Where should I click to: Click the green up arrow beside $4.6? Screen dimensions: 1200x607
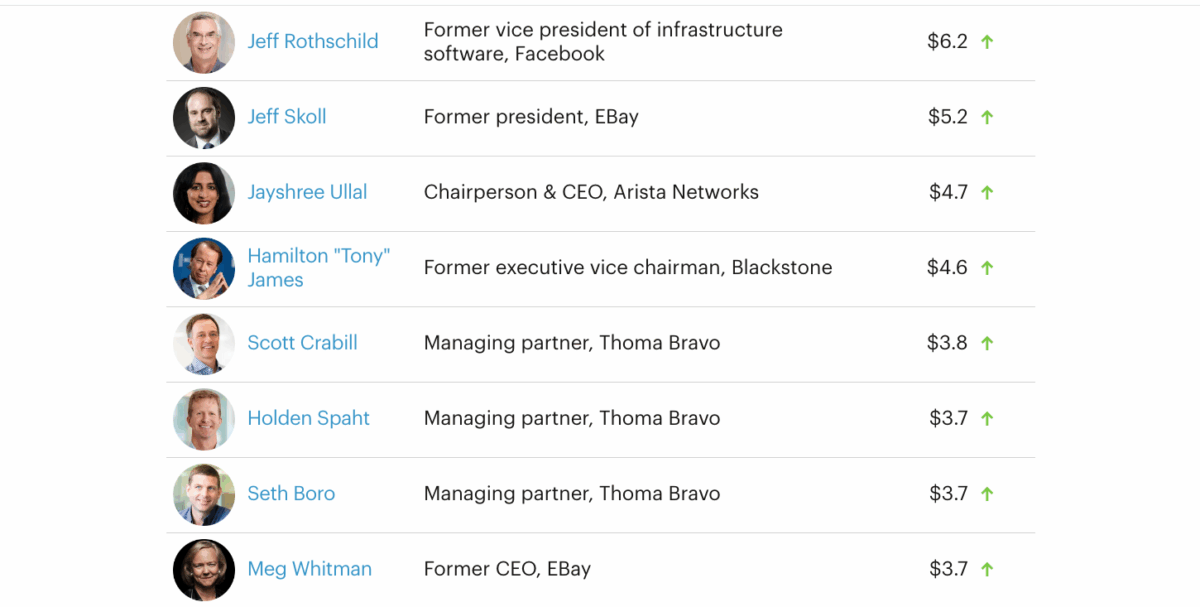coord(987,268)
